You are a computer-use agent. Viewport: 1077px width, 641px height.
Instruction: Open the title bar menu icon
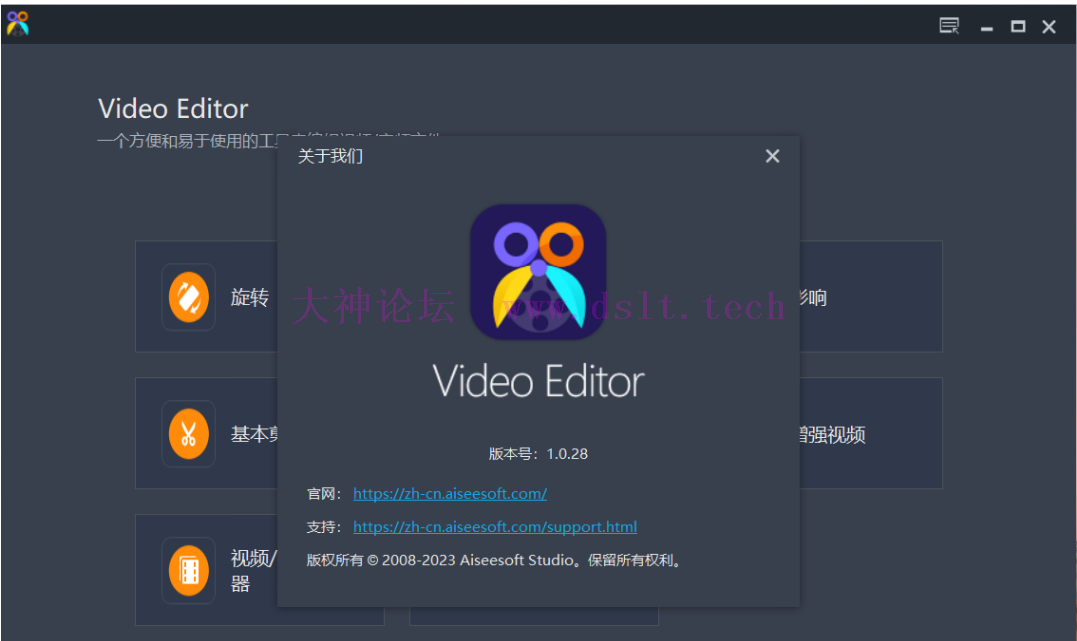(x=949, y=26)
